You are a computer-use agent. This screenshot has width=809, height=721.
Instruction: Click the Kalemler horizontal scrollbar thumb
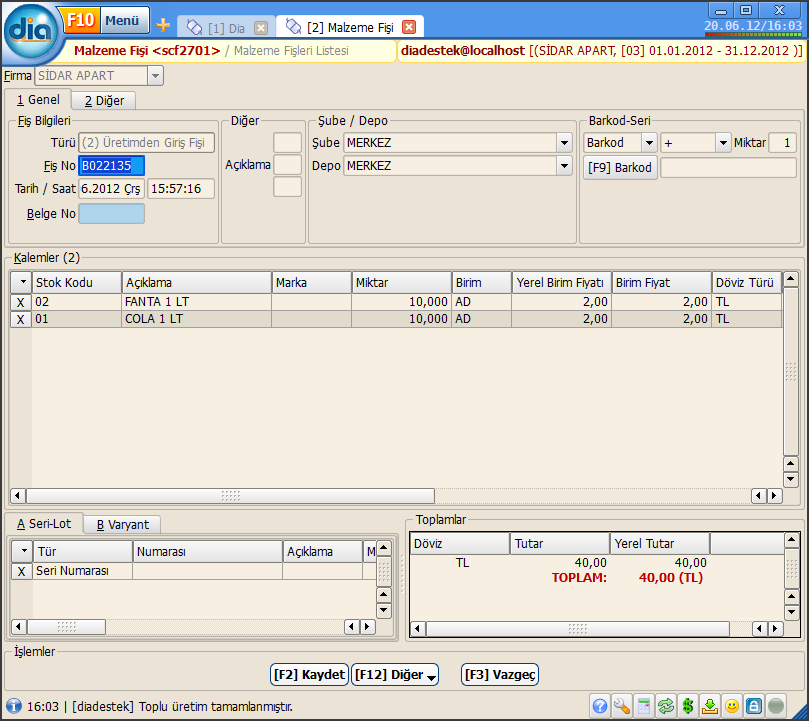(x=231, y=496)
